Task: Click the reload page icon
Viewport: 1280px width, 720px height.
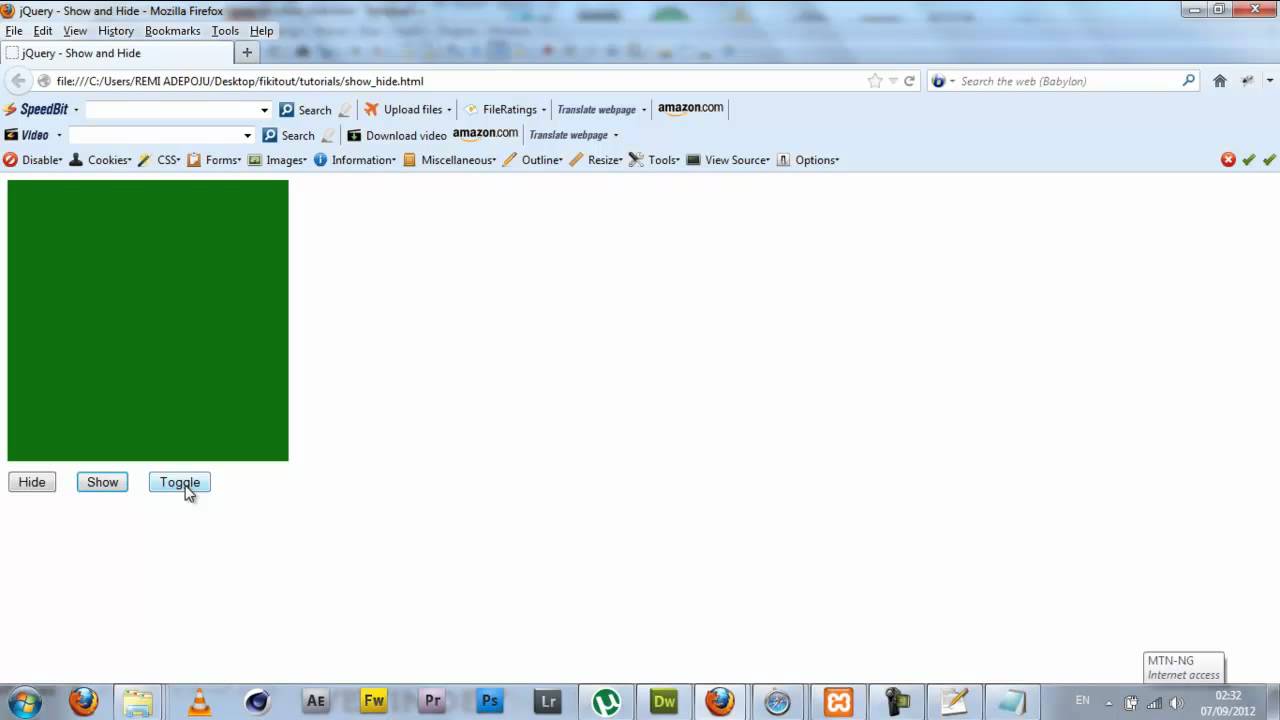Action: [909, 81]
